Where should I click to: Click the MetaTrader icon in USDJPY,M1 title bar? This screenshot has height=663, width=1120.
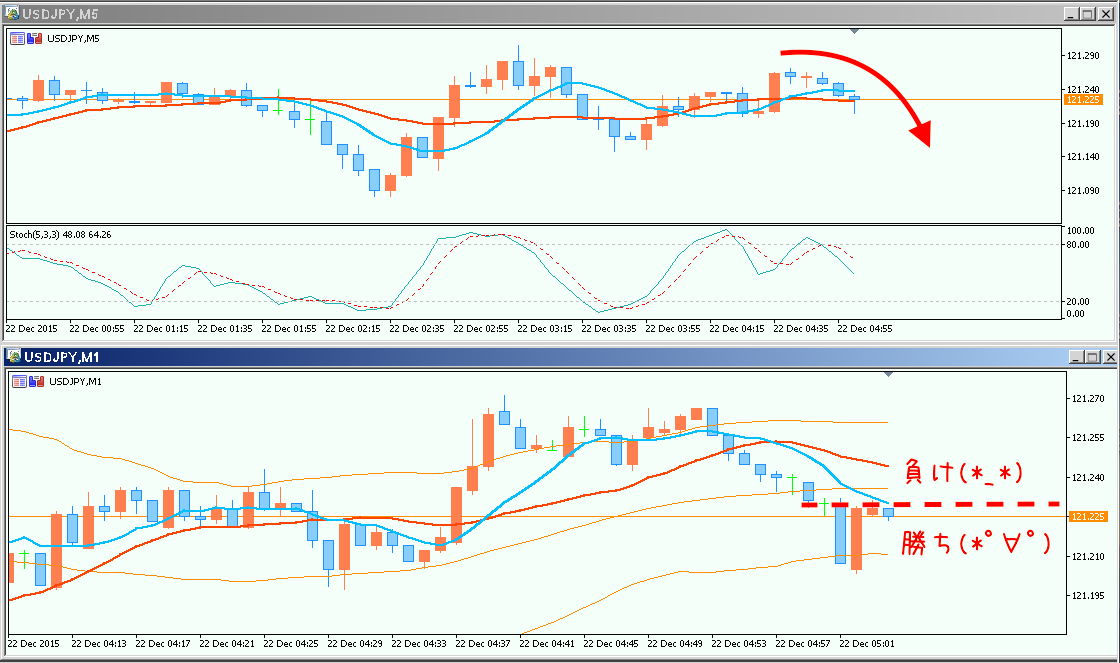(x=12, y=357)
